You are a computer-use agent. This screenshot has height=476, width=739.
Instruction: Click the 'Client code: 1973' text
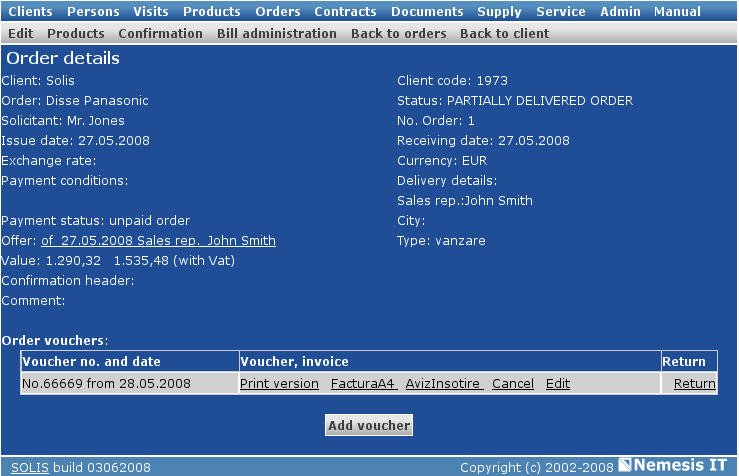452,81
